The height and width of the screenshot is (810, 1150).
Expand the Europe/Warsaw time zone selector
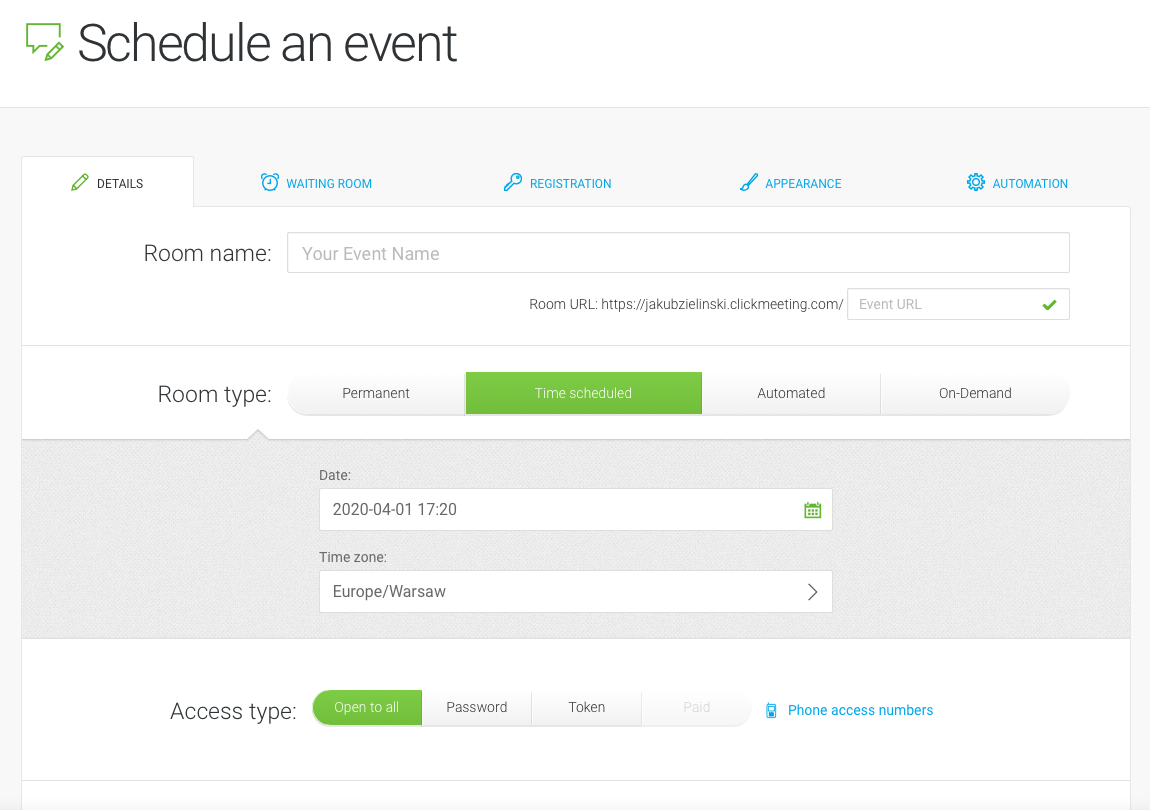pos(576,591)
